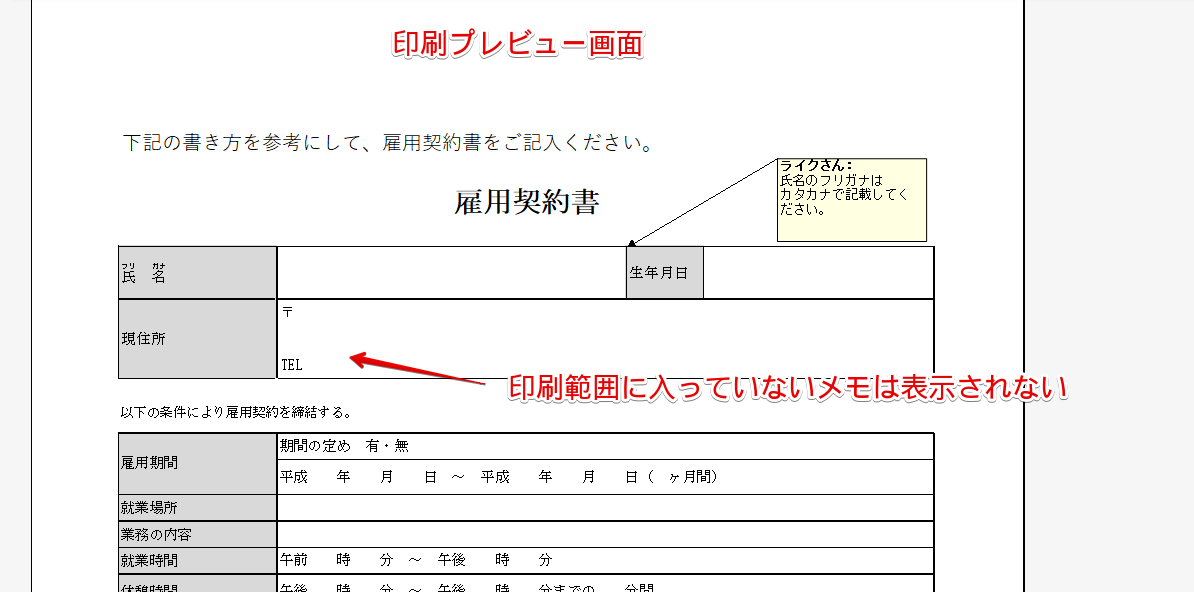Image resolution: width=1194 pixels, height=592 pixels.
Task: Select the 生年月日 birthdate header cell
Action: point(663,271)
